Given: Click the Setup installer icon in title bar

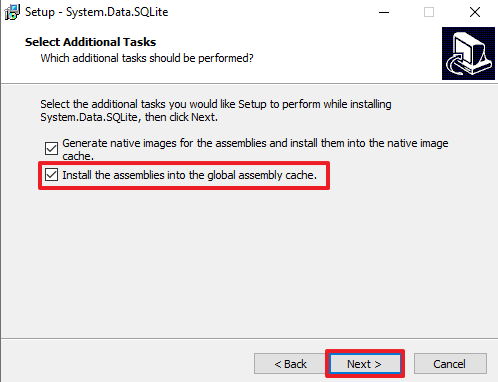Looking at the screenshot, I should pos(12,12).
